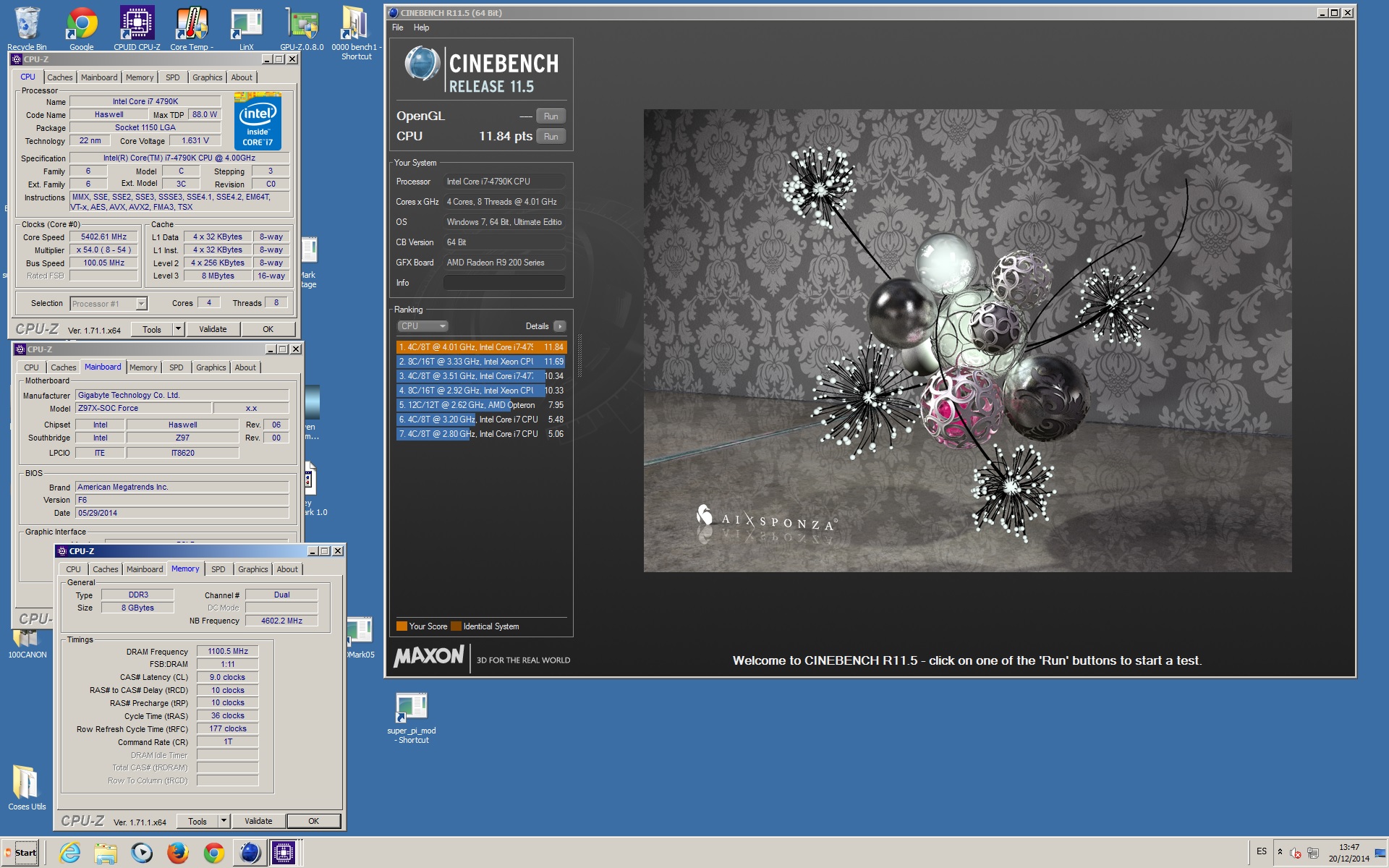The height and width of the screenshot is (868, 1389).
Task: Open CPUID CPU-Z desktop shortcut
Action: (x=137, y=27)
